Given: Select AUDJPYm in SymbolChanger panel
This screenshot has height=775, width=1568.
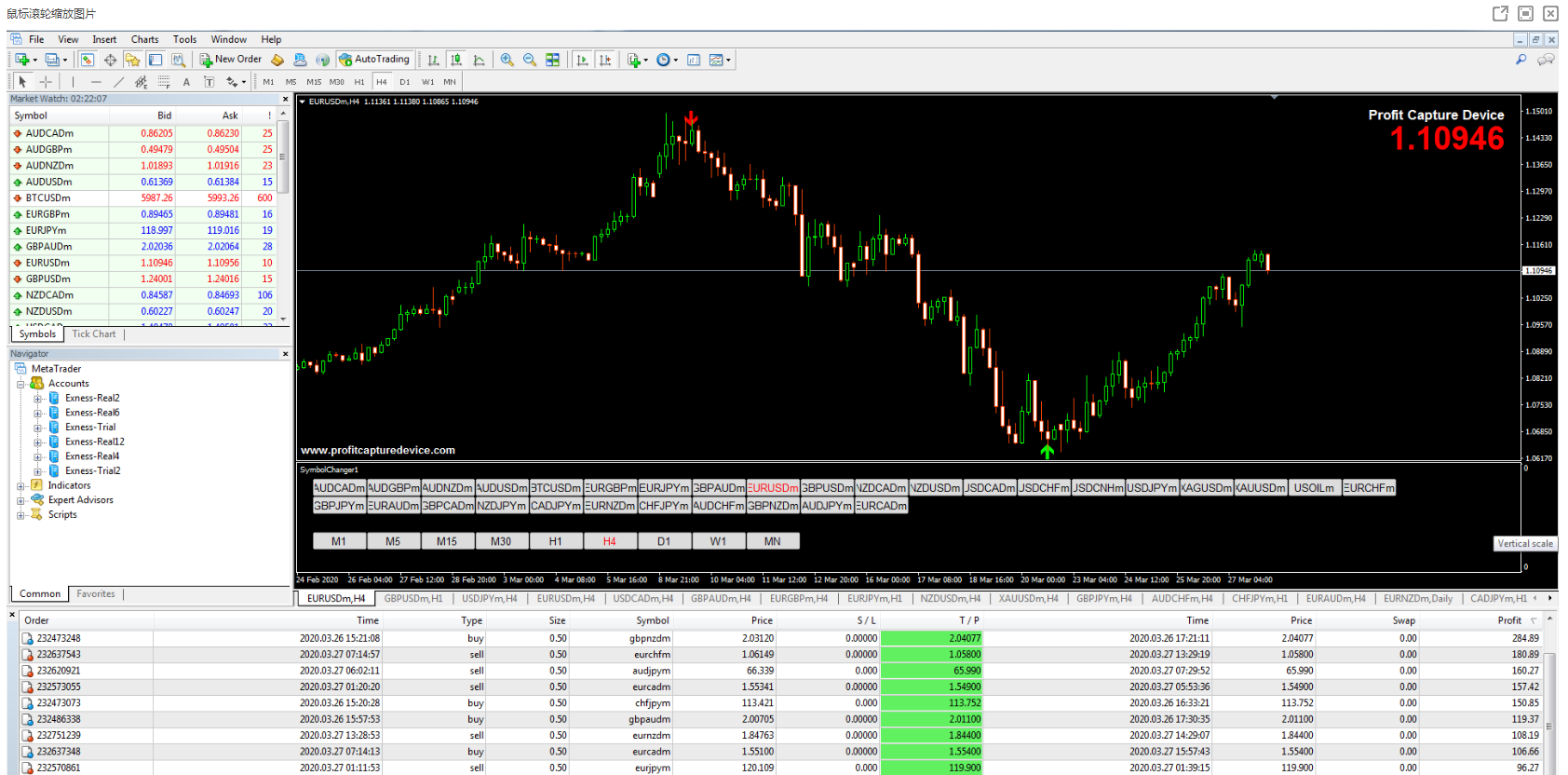Looking at the screenshot, I should click(827, 506).
